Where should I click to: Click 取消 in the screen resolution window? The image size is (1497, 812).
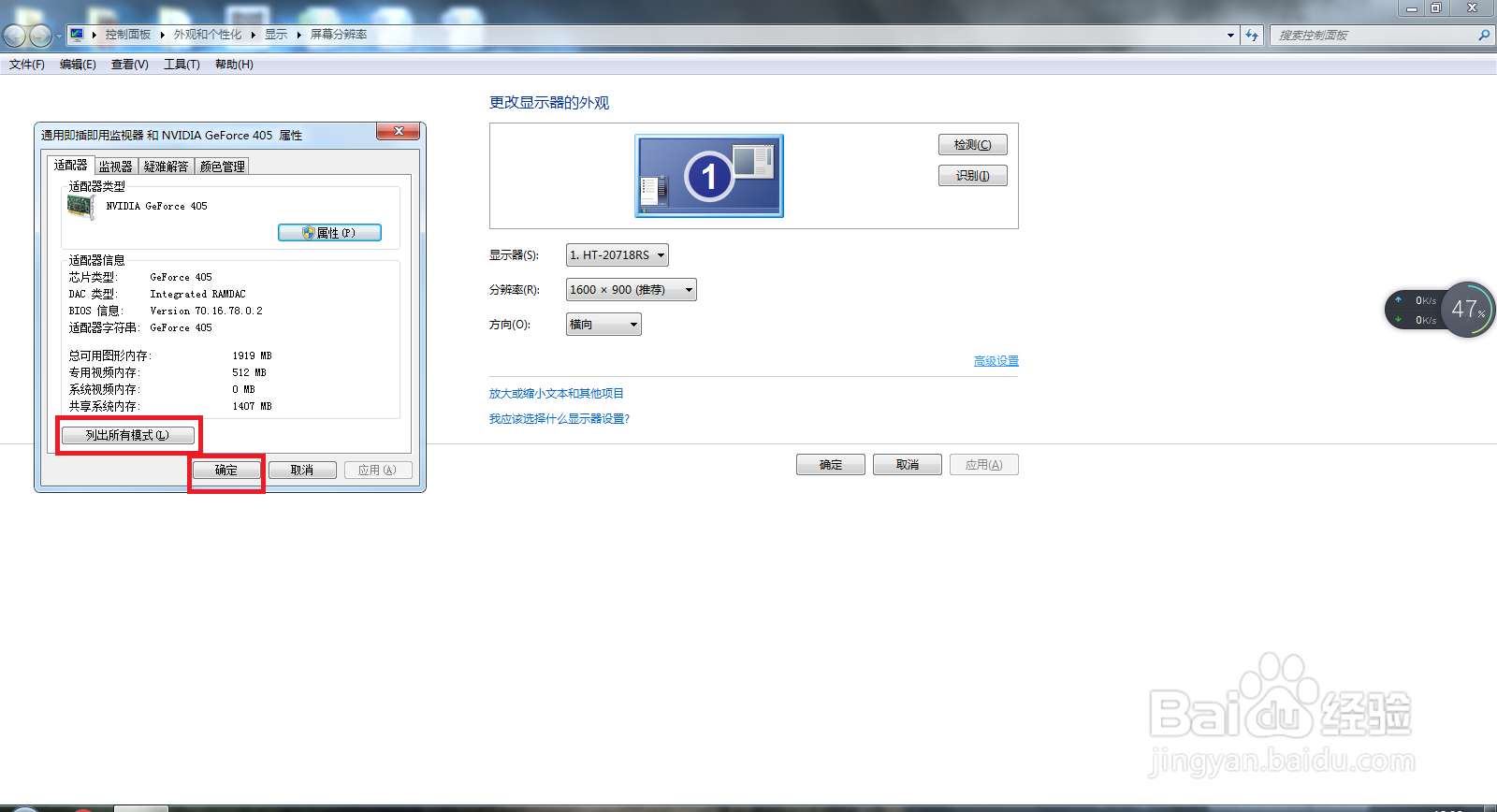coord(908,464)
